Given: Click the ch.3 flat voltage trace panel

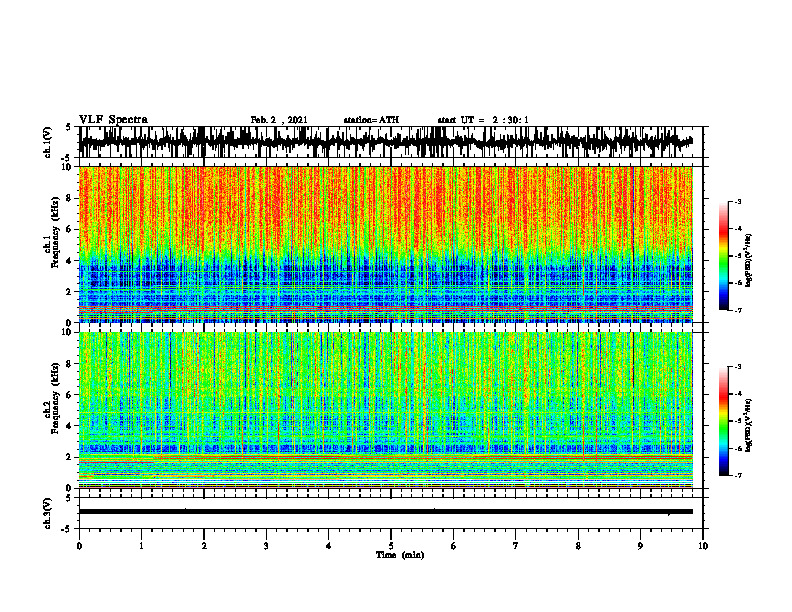Looking at the screenshot, I should (390, 513).
